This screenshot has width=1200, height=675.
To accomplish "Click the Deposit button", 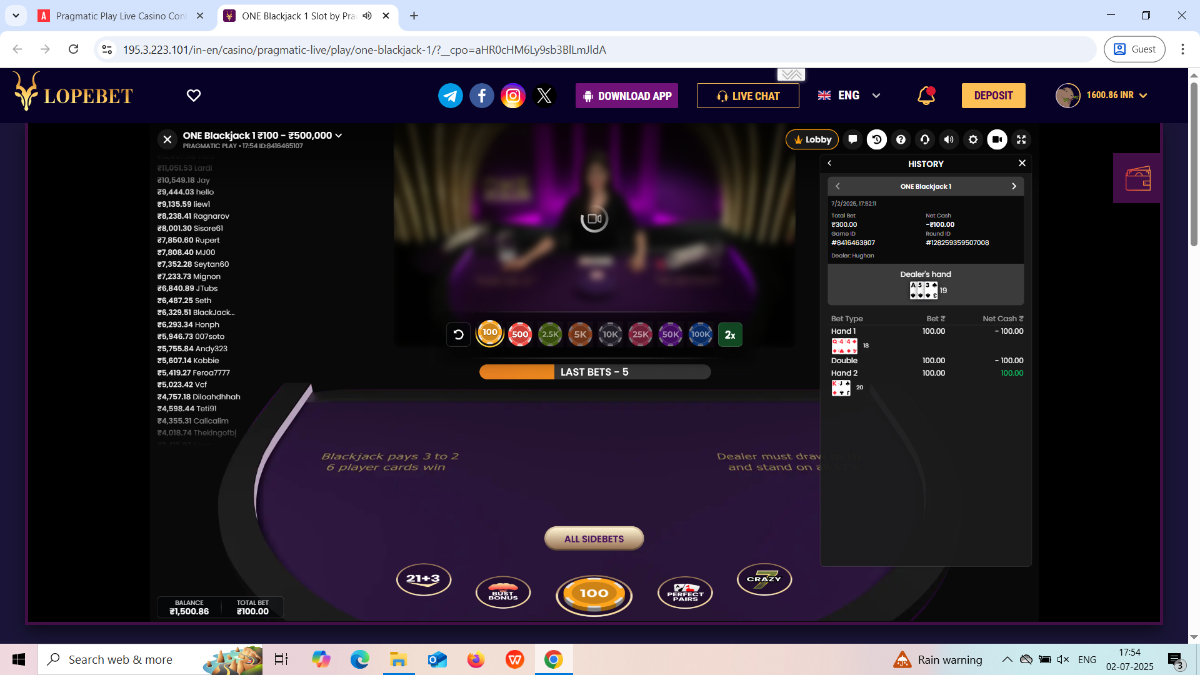I will 994,95.
